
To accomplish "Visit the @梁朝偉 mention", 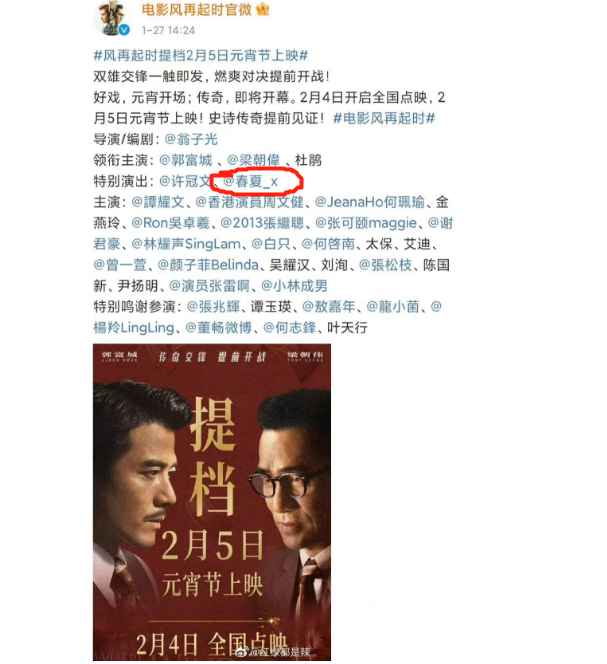I will coord(253,160).
